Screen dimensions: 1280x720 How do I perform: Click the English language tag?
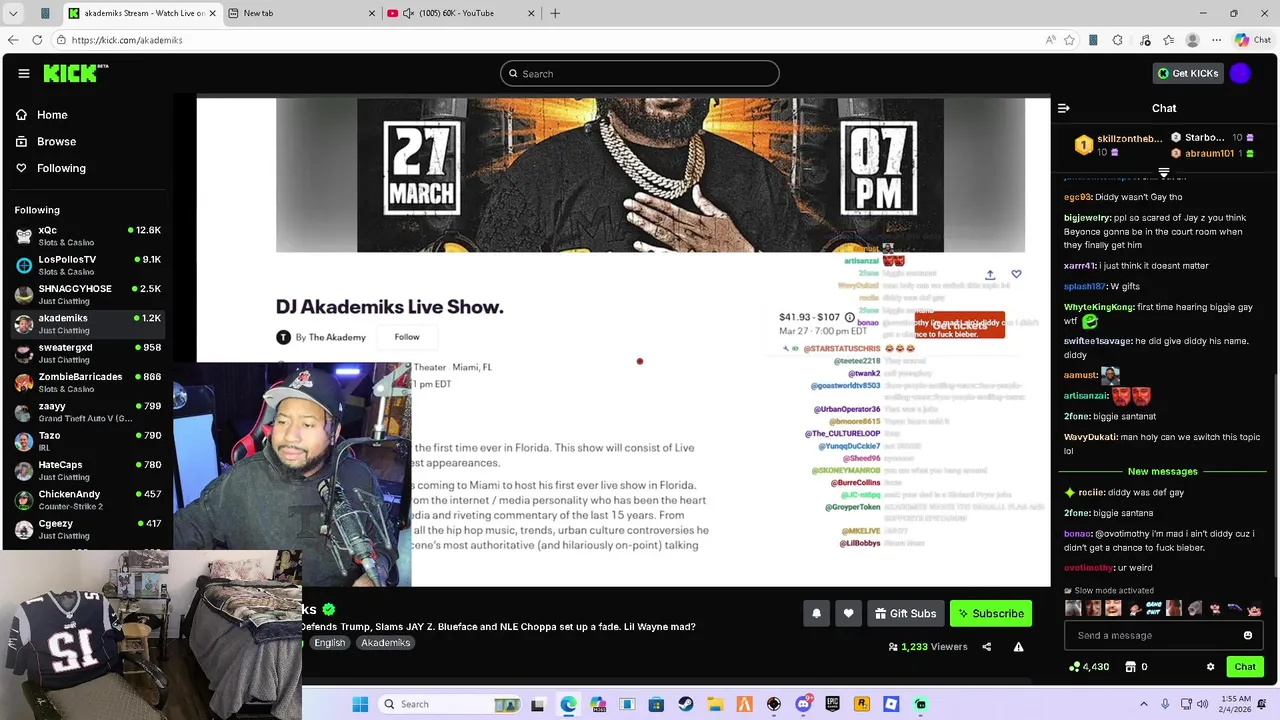tap(329, 643)
